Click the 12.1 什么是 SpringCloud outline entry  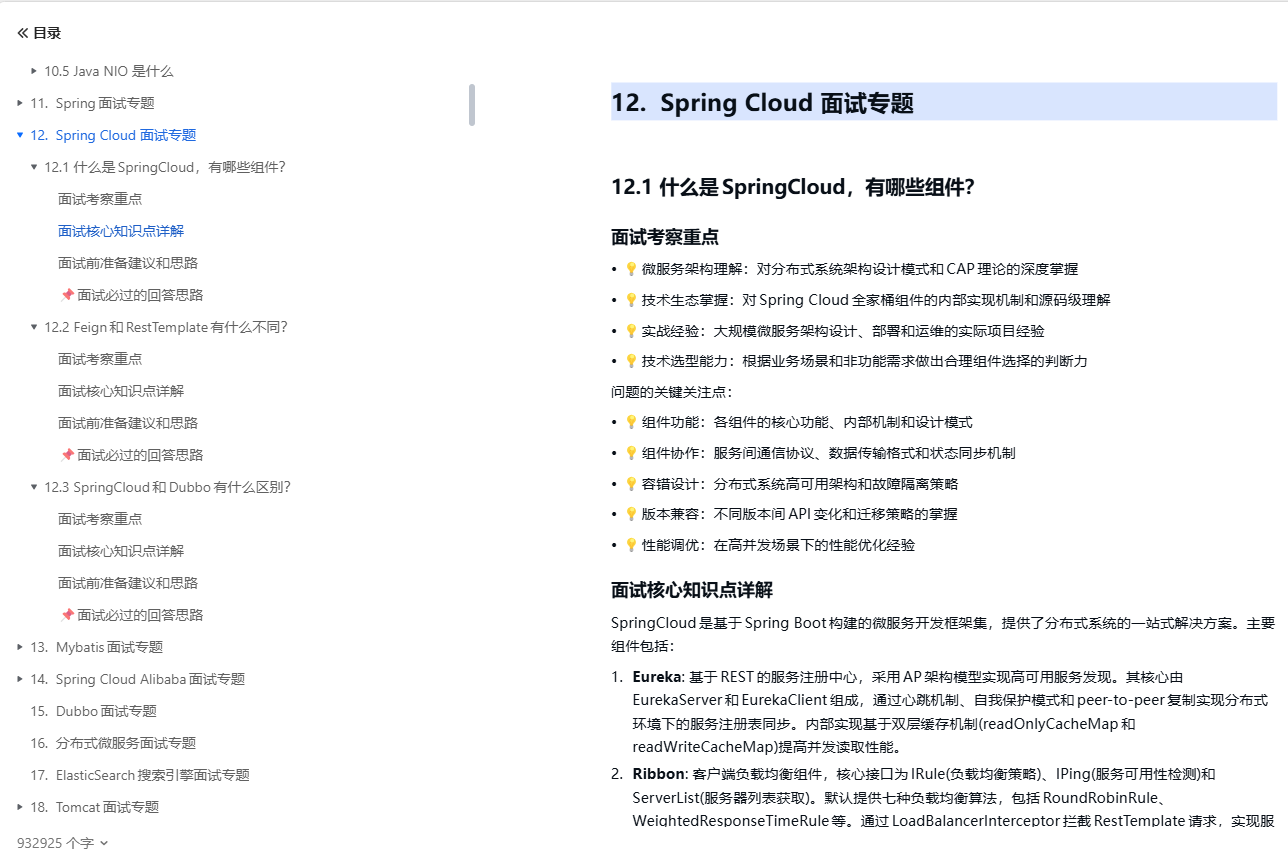[165, 167]
